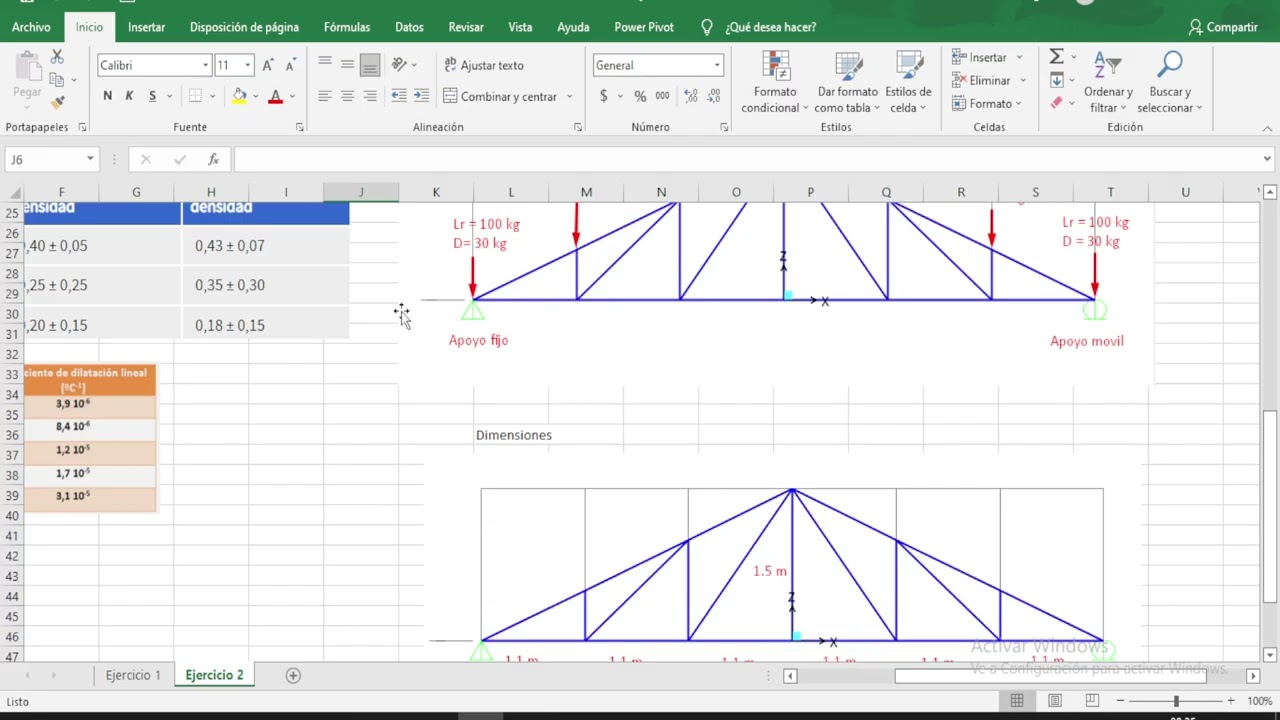Viewport: 1280px width, 720px height.
Task: Click the Insert Function fx button
Action: click(x=213, y=159)
